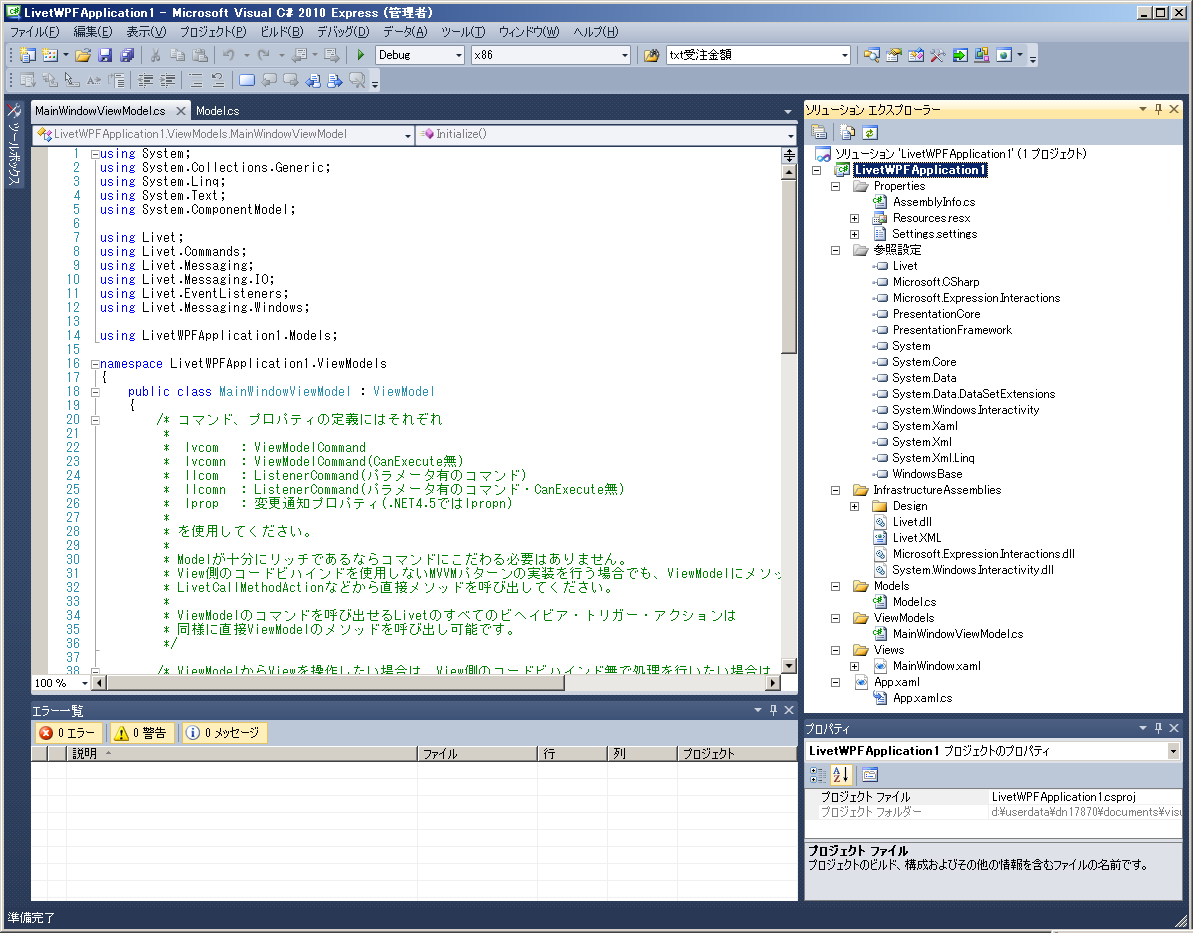The width and height of the screenshot is (1193, 933).
Task: Click the Undo arrow icon
Action: pyautogui.click(x=227, y=55)
